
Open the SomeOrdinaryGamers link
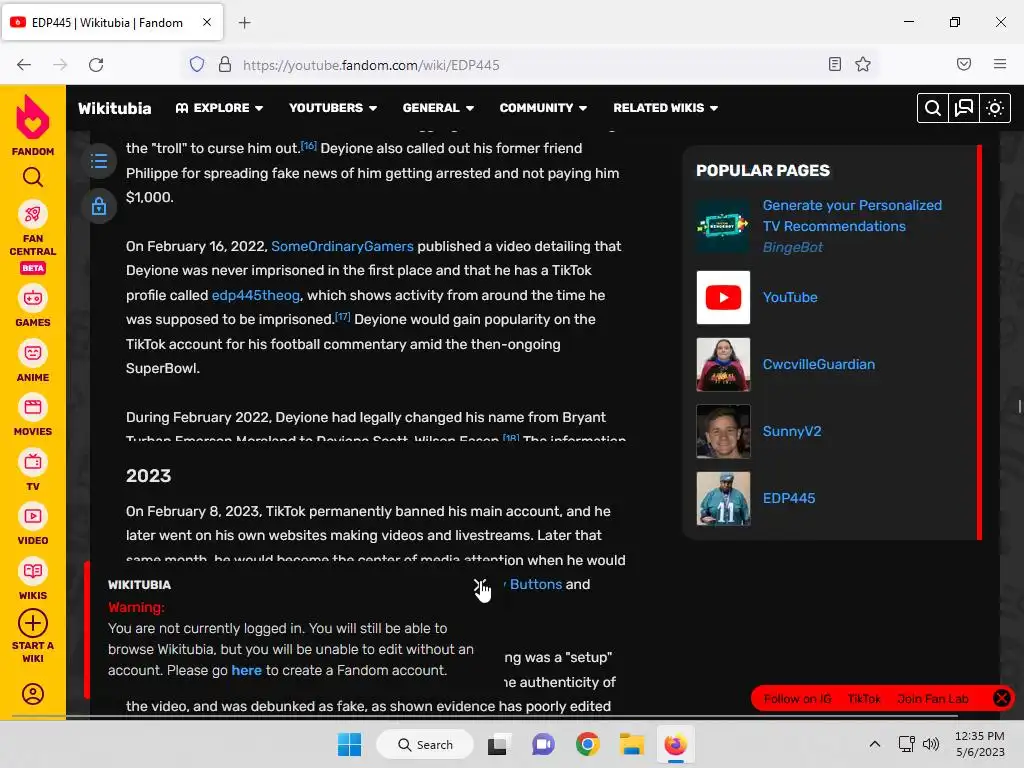coord(342,246)
